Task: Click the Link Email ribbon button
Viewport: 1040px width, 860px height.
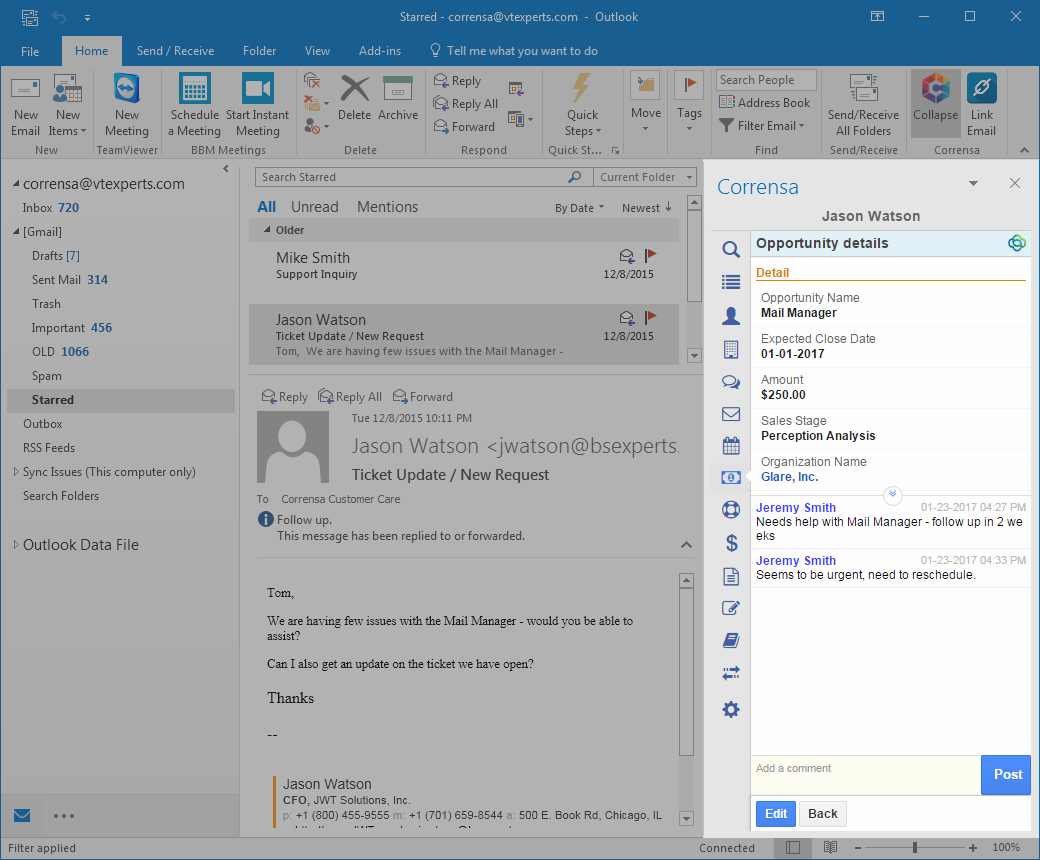Action: [981, 104]
